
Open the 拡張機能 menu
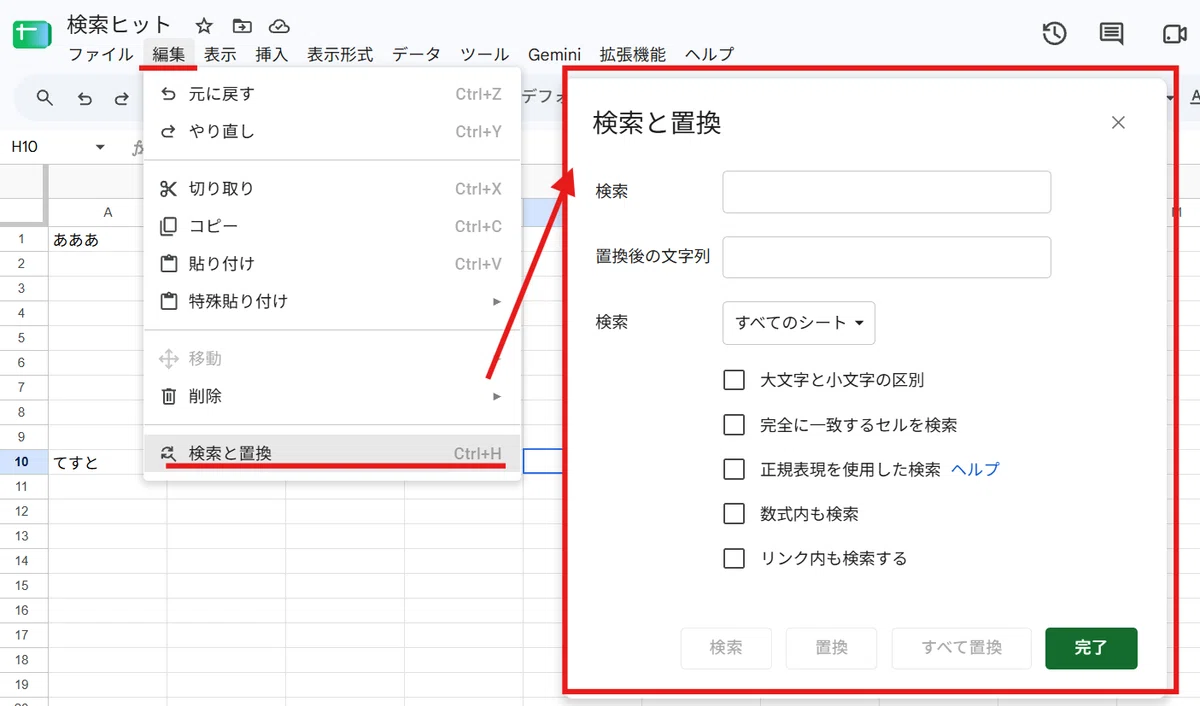pos(633,55)
